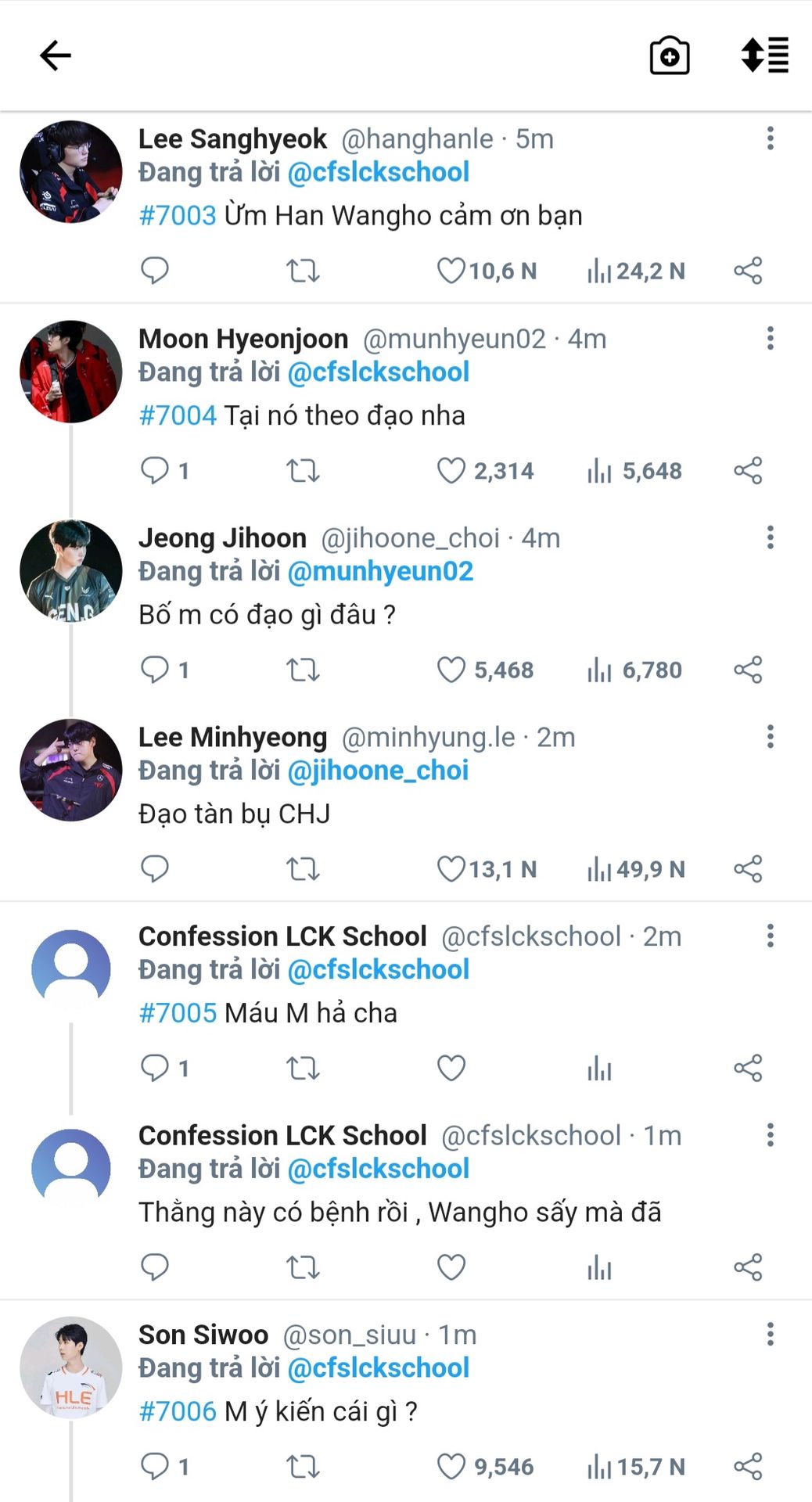Open Moon Hyeonjoon's profile picture
Screen dimensions: 812x1502
(x=71, y=372)
